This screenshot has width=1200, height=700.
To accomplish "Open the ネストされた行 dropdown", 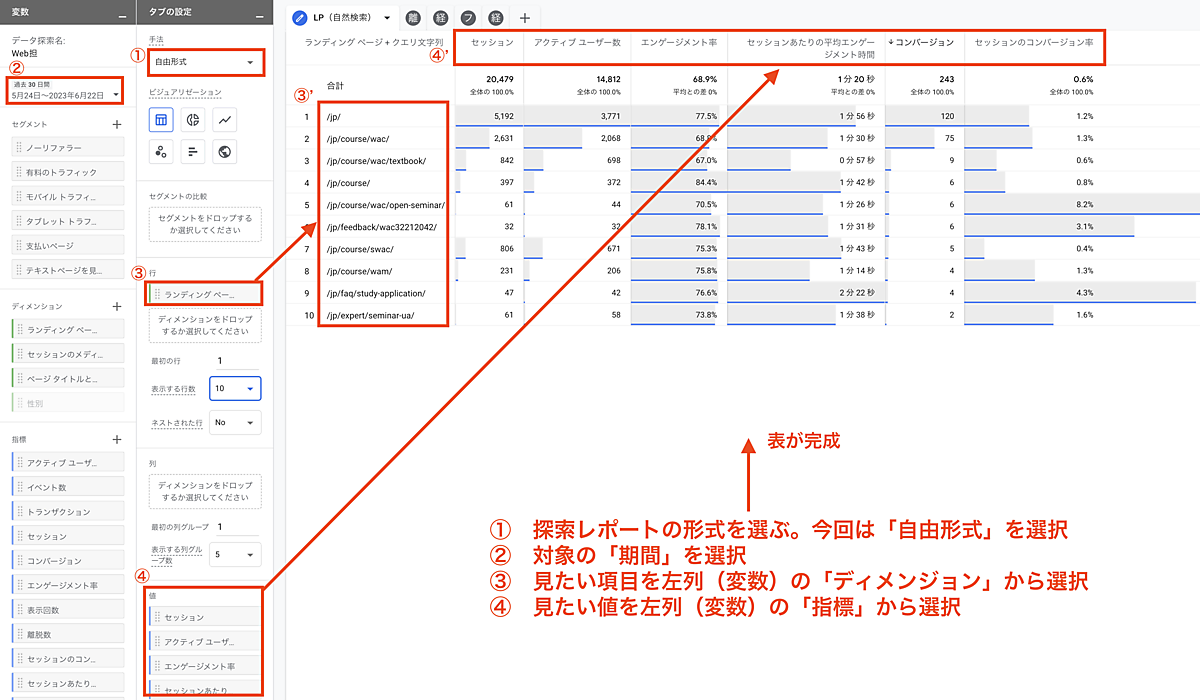I will [x=235, y=422].
